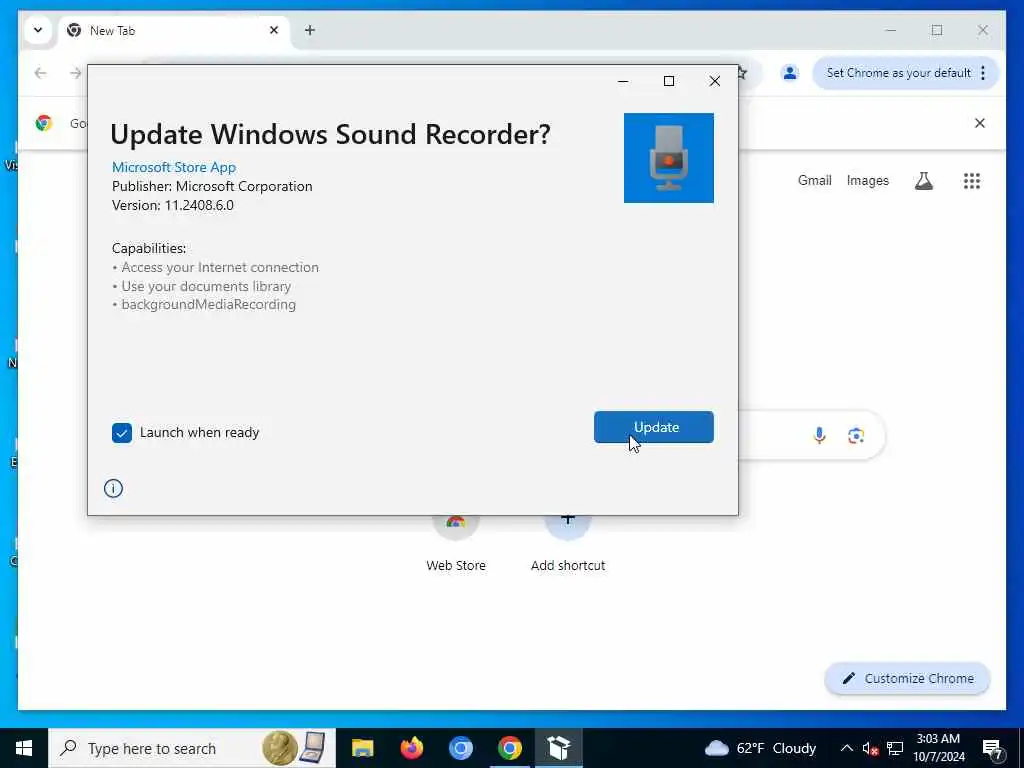1024x768 pixels.
Task: Open the Chrome tab search dropdown arrow
Action: tap(38, 30)
